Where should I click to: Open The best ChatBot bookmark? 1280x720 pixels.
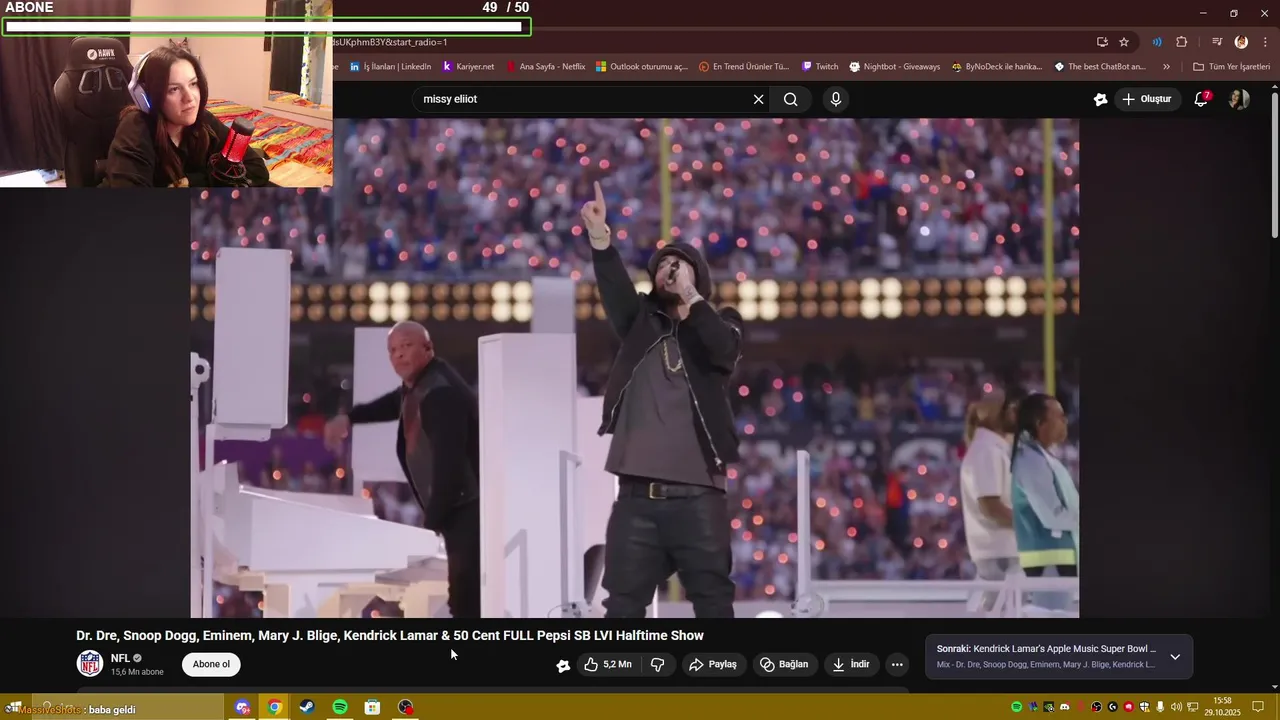pyautogui.click(x=1100, y=67)
